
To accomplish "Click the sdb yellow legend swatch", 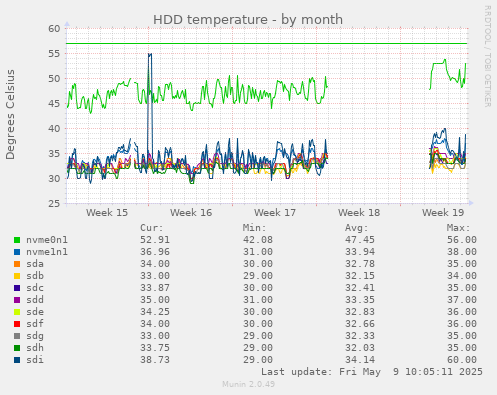I will click(17, 276).
